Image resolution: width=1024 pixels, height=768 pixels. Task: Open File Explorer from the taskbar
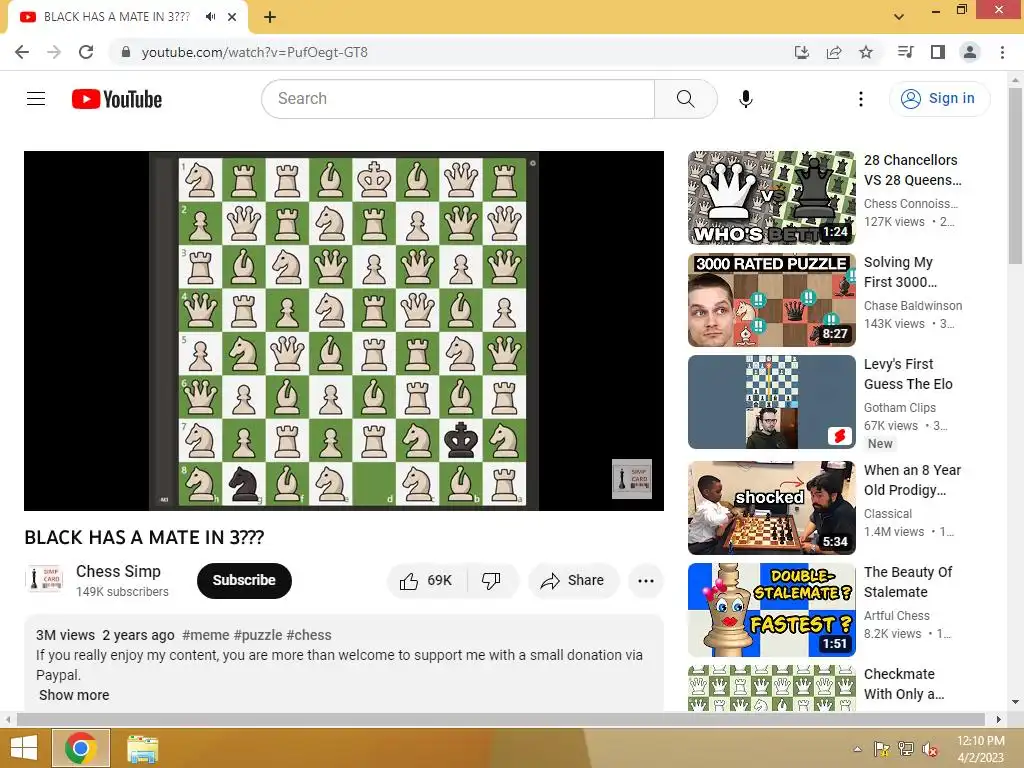pos(142,749)
